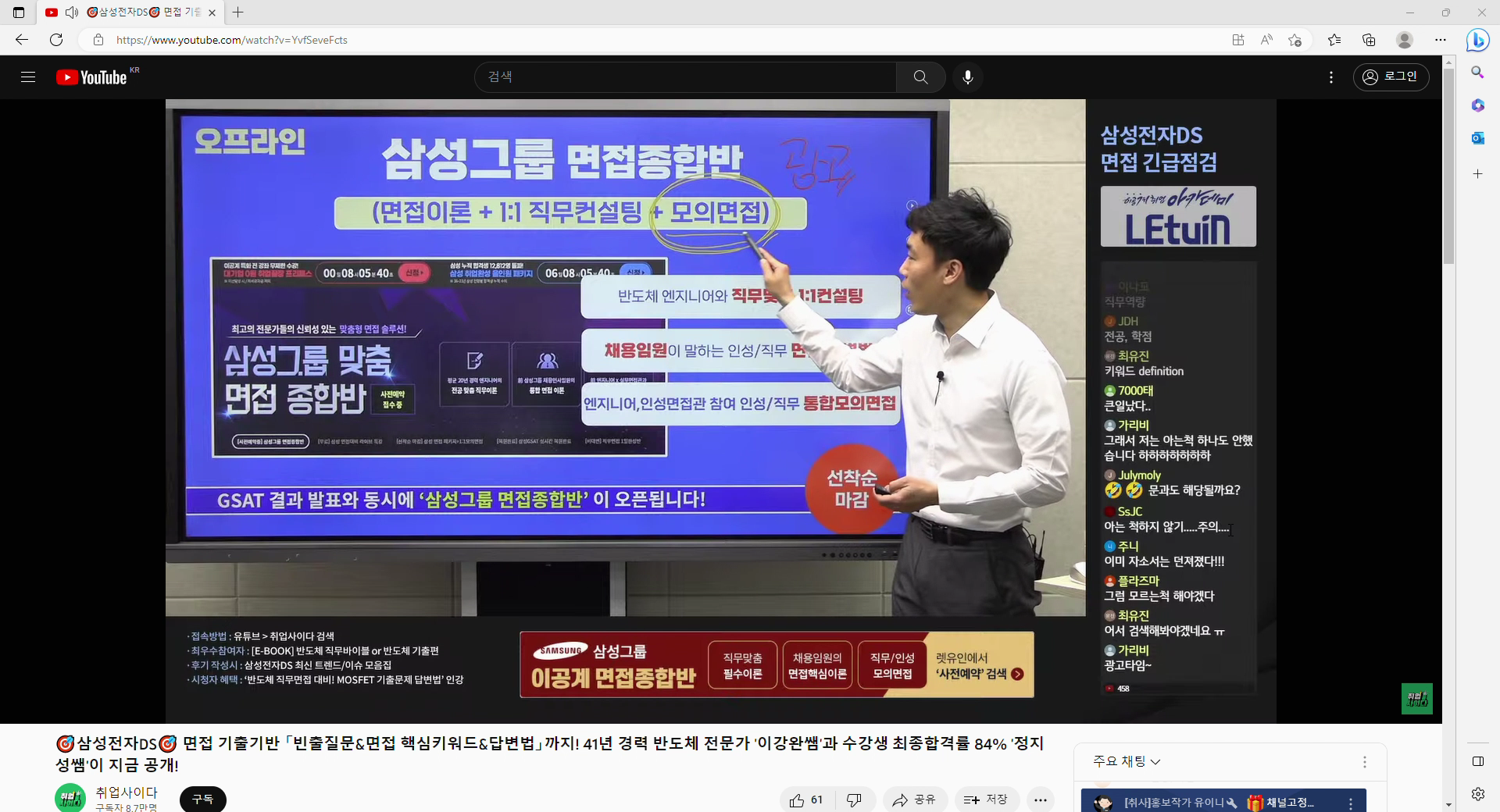The height and width of the screenshot is (812, 1500).
Task: Expand the 주요 채팅 dropdown
Action: 1127,761
